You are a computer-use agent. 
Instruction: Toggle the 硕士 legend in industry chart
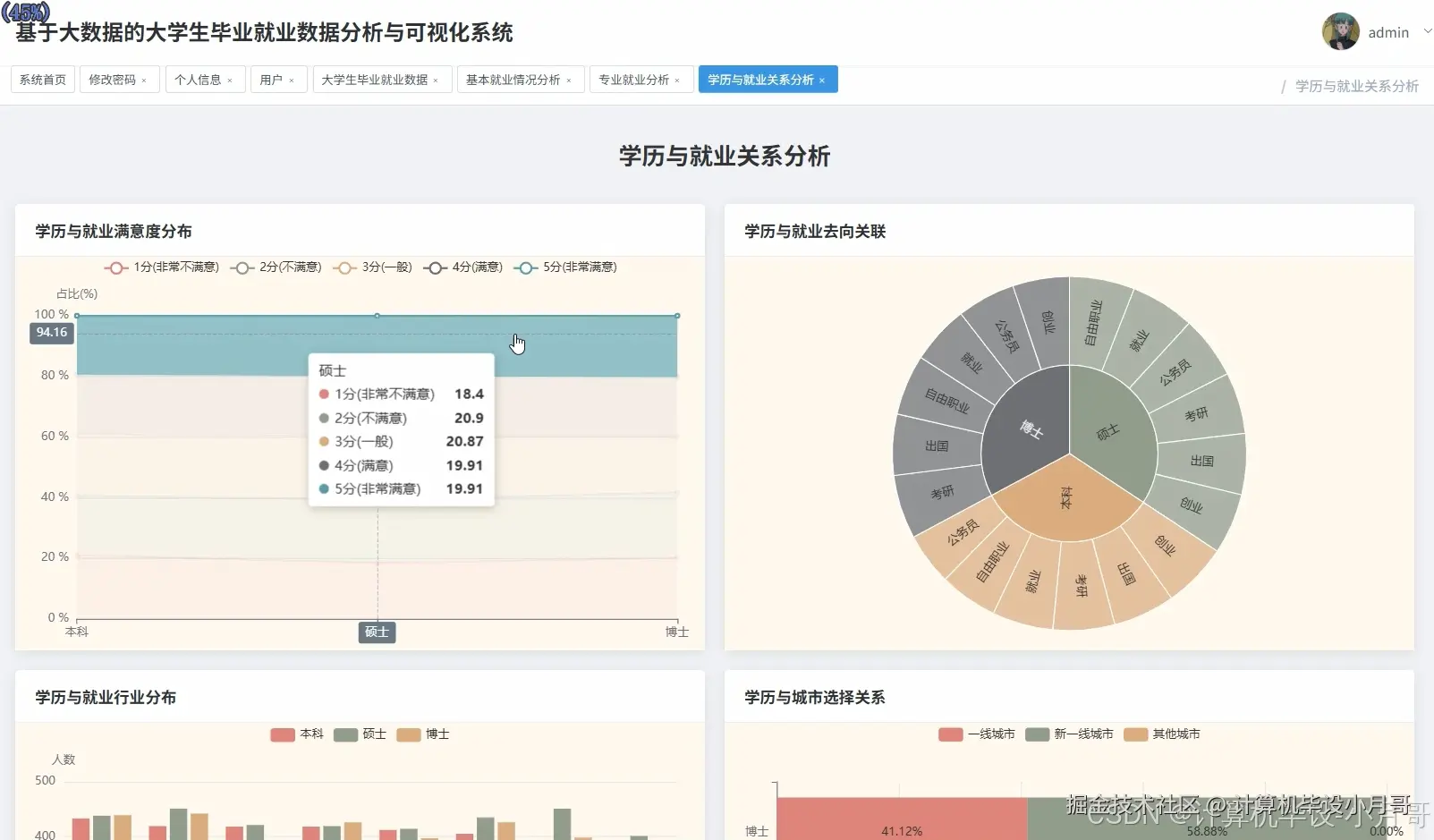tap(360, 734)
